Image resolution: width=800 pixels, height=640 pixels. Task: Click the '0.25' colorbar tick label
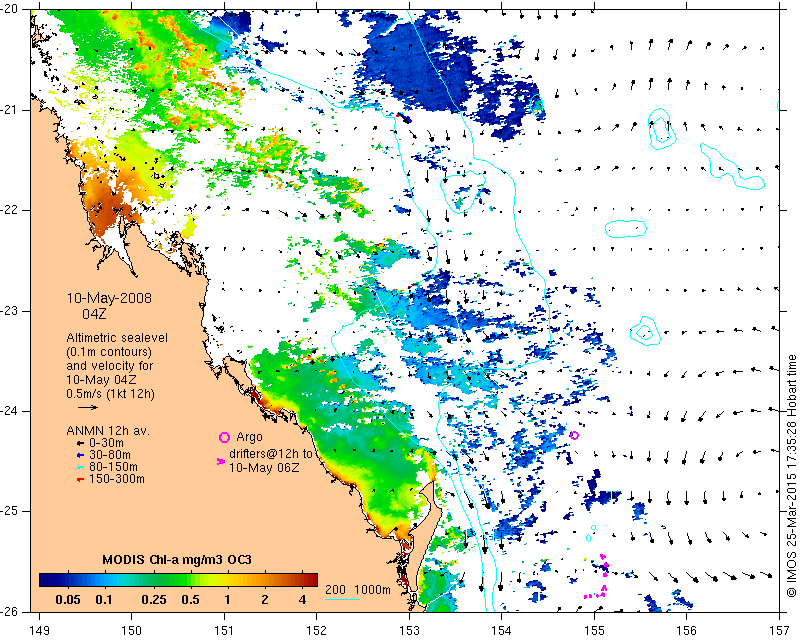click(x=154, y=599)
